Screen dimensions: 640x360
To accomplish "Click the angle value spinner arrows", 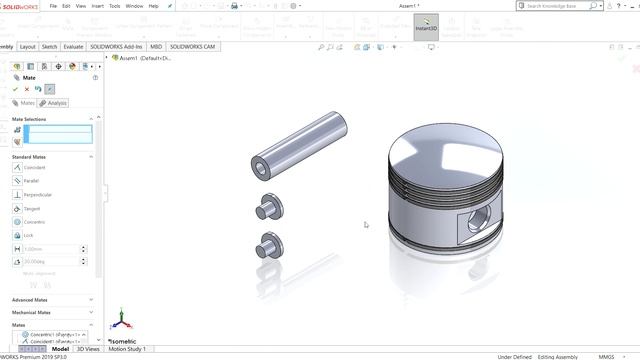I will [x=84, y=262].
